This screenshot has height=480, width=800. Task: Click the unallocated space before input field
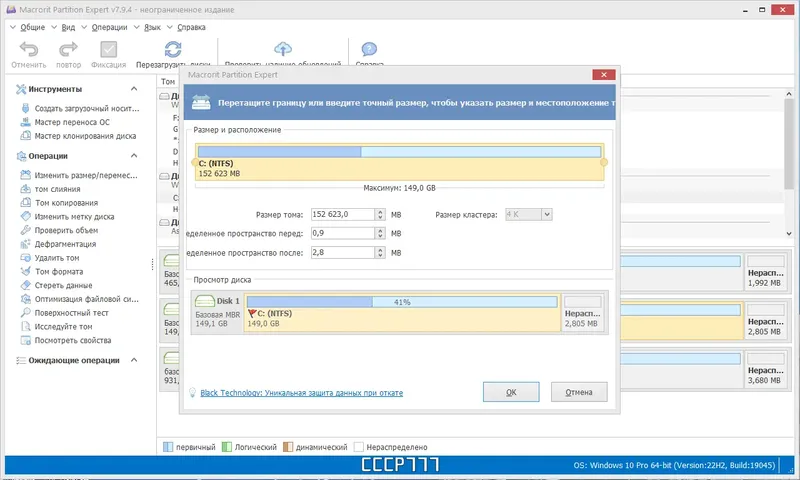(343, 233)
